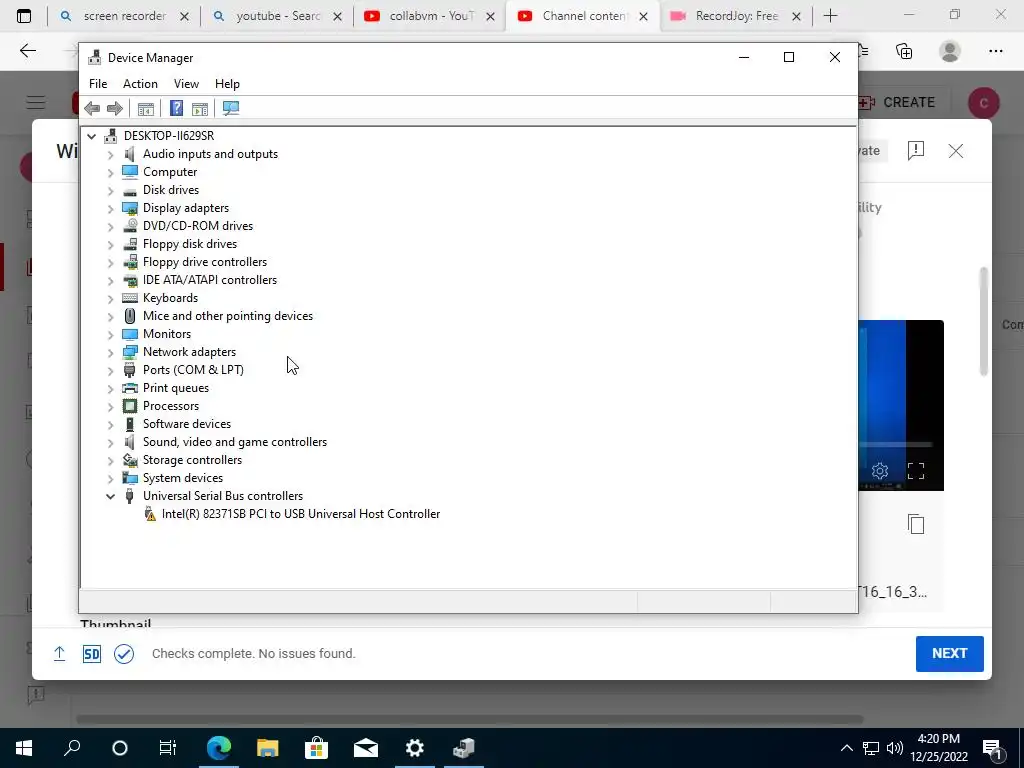Enter fullscreen on video preview

(x=916, y=471)
